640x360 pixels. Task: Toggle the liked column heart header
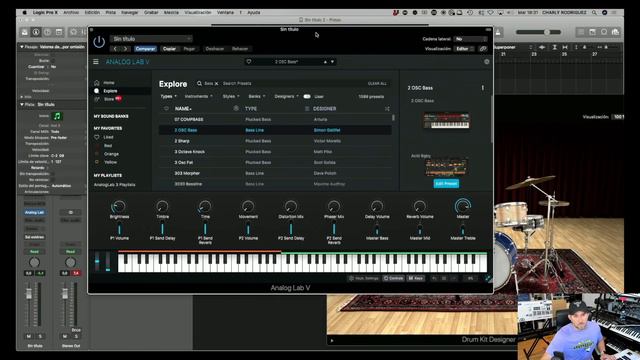(x=166, y=109)
